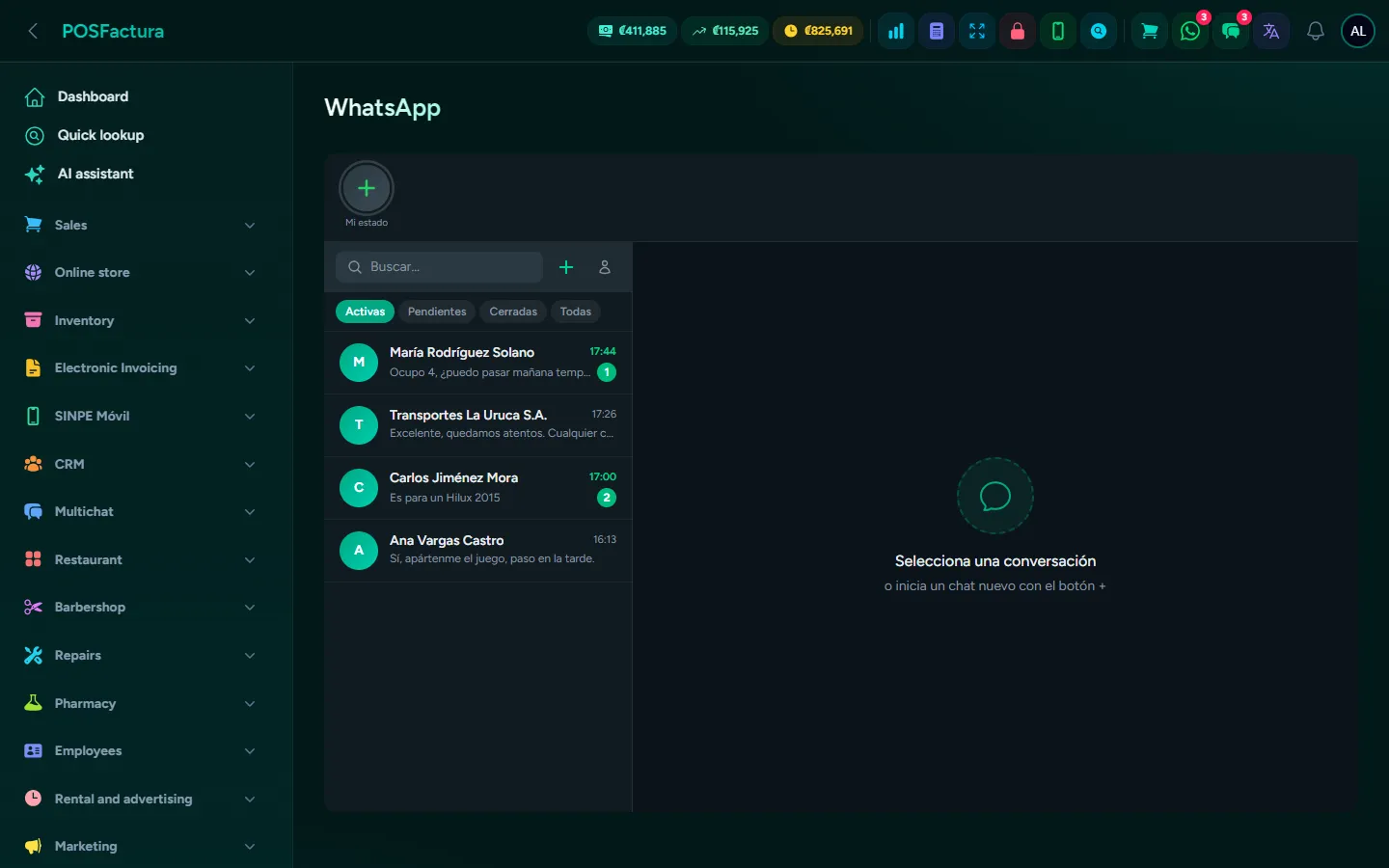Toggle fullscreen mode icon

pyautogui.click(x=977, y=31)
